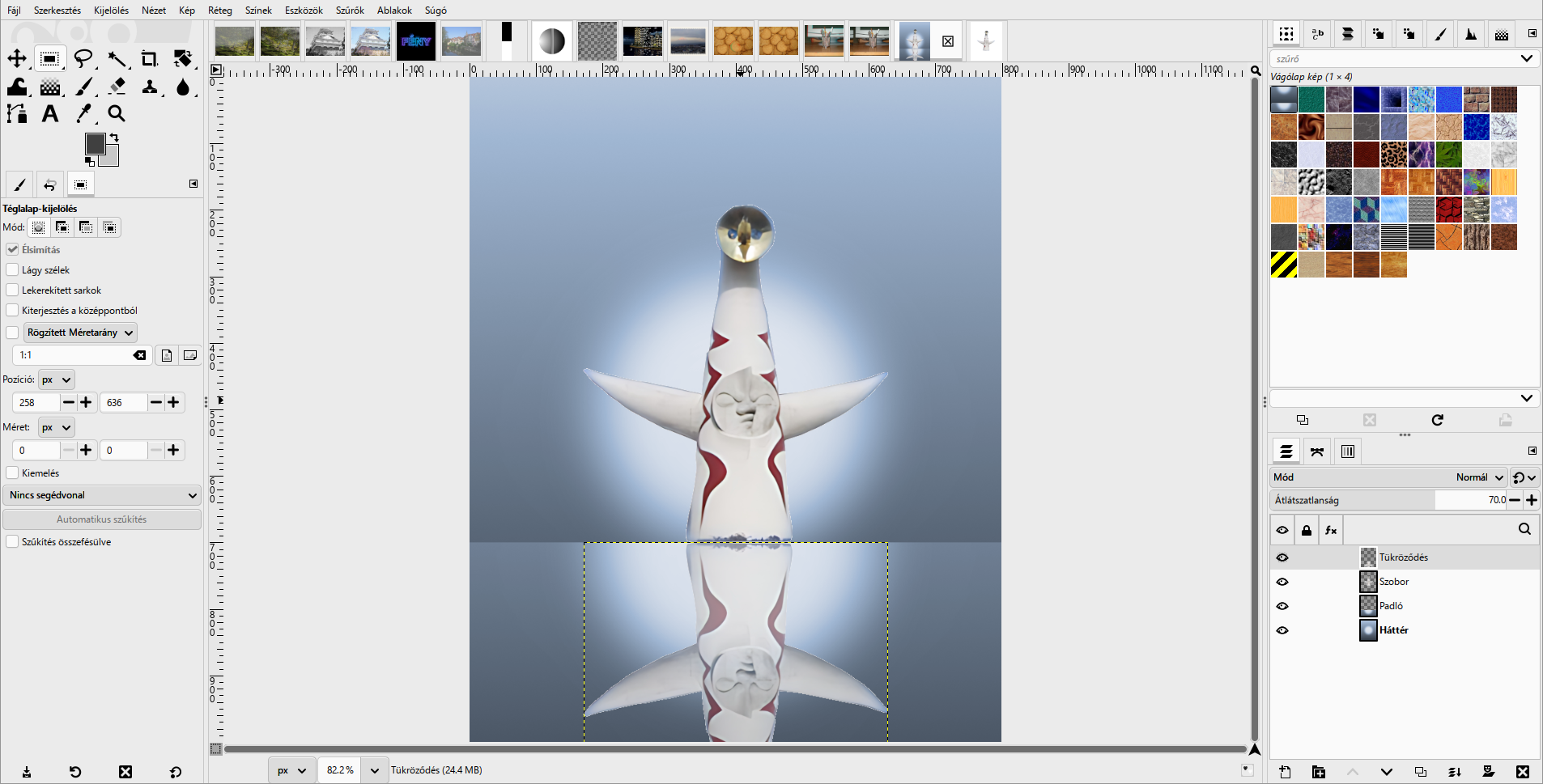Open the Nincs segédvonal dropdown
Viewport: 1543px width, 784px height.
pyautogui.click(x=102, y=495)
